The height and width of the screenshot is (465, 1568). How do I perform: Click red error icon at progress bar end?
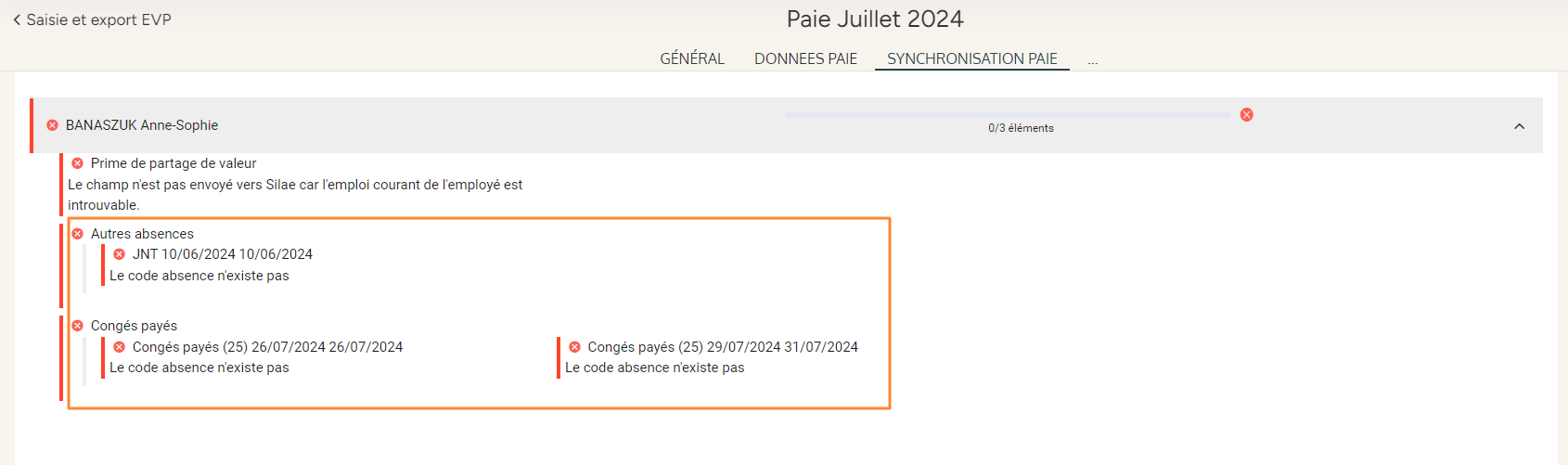[1246, 114]
